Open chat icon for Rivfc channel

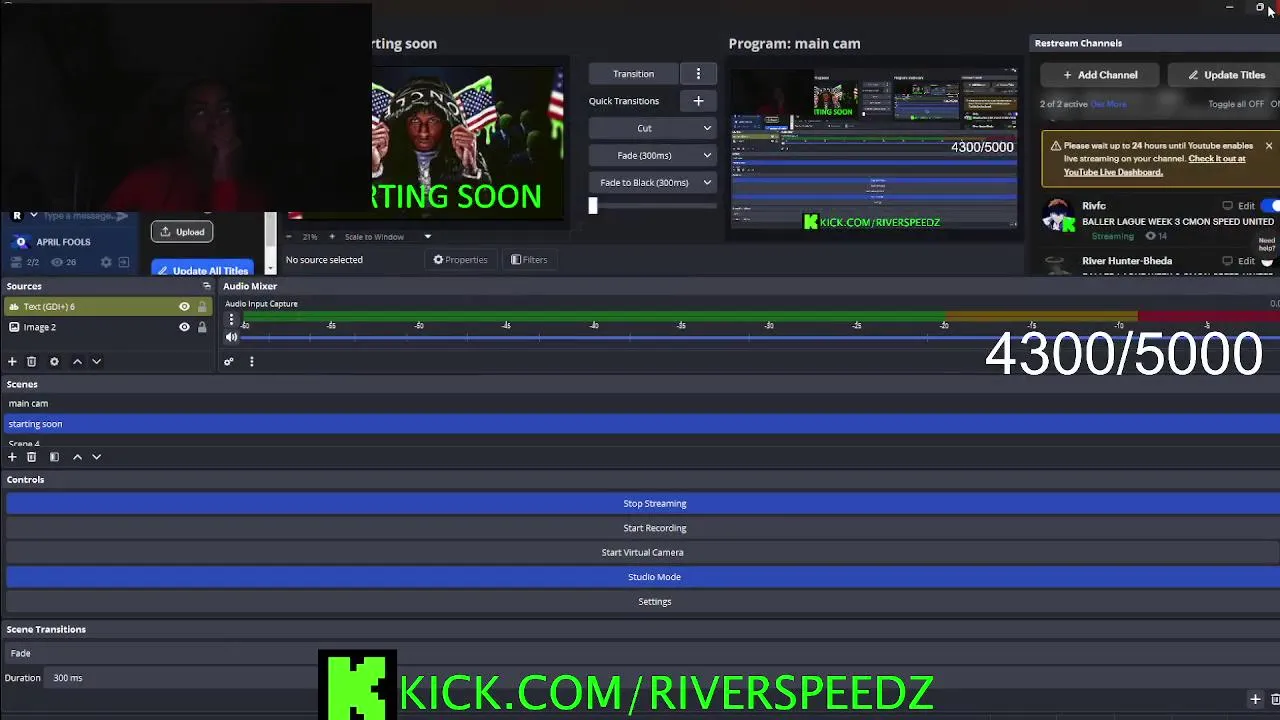click(x=1227, y=206)
